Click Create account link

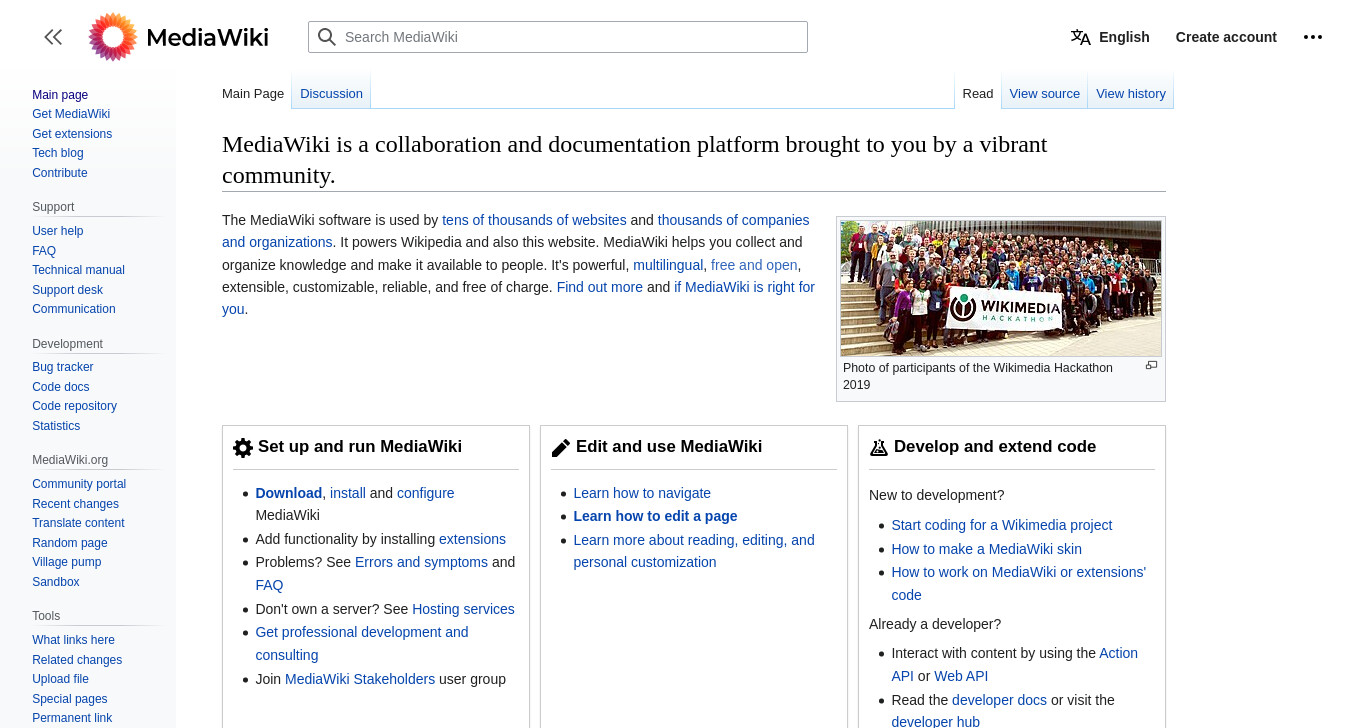click(x=1226, y=37)
